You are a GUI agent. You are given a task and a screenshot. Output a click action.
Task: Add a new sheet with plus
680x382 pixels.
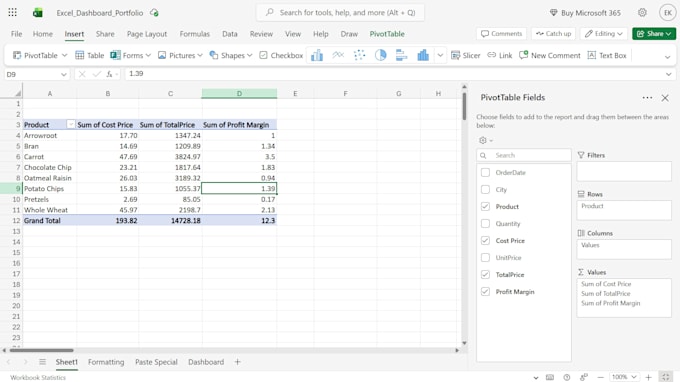[237, 362]
